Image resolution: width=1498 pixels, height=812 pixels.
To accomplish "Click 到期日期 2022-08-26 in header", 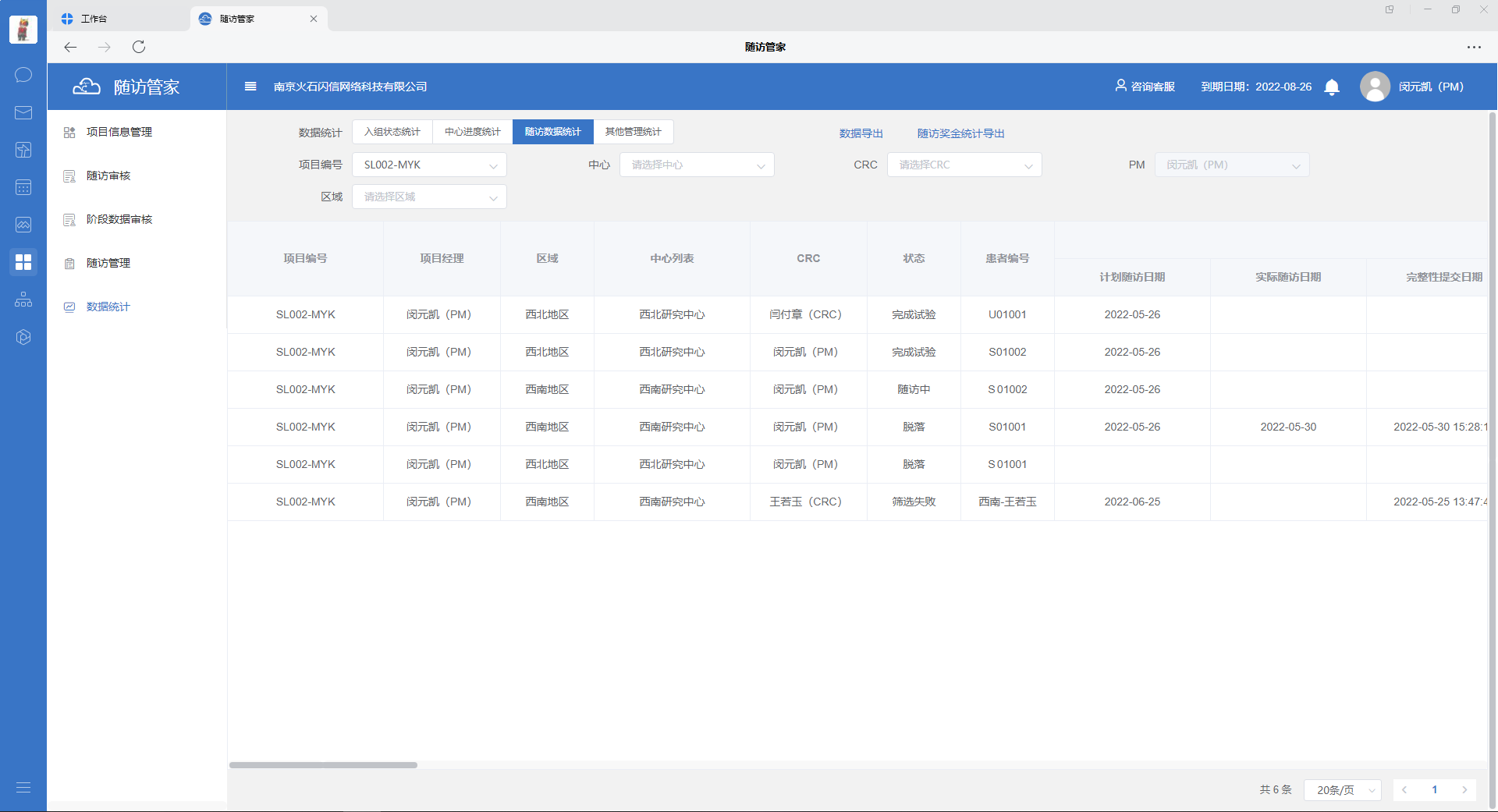I will pyautogui.click(x=1256, y=87).
